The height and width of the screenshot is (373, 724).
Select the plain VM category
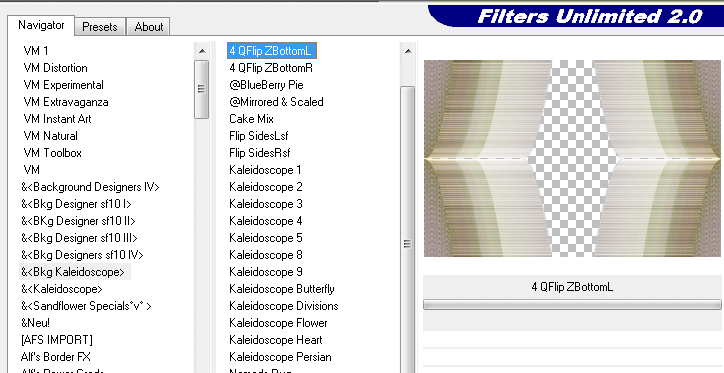[31, 170]
